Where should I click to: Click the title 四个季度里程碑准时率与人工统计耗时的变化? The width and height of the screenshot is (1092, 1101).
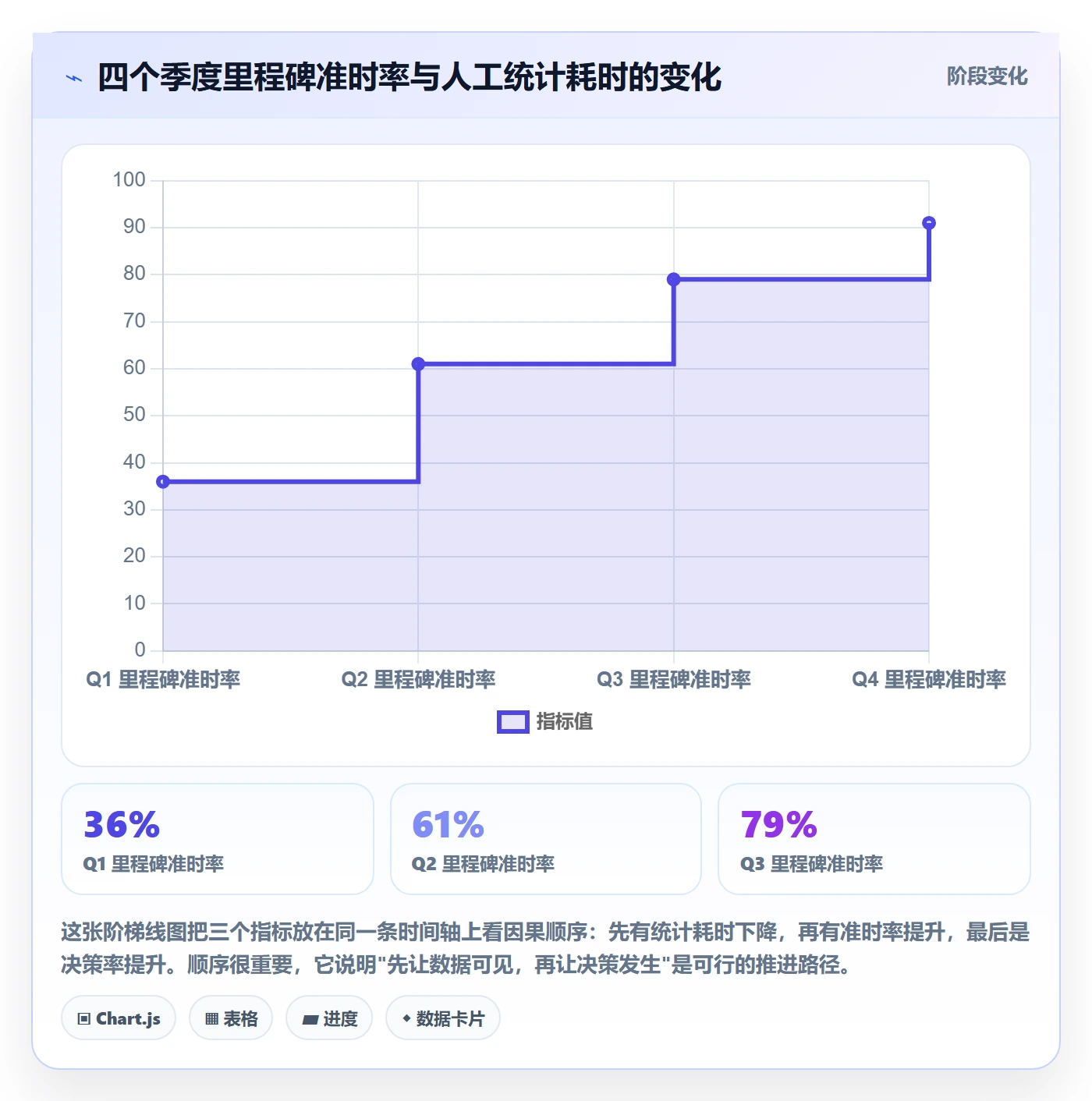click(409, 78)
